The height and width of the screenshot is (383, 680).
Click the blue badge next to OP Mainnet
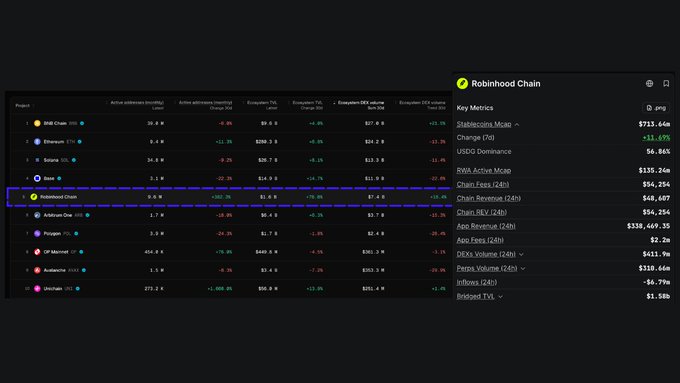point(81,252)
